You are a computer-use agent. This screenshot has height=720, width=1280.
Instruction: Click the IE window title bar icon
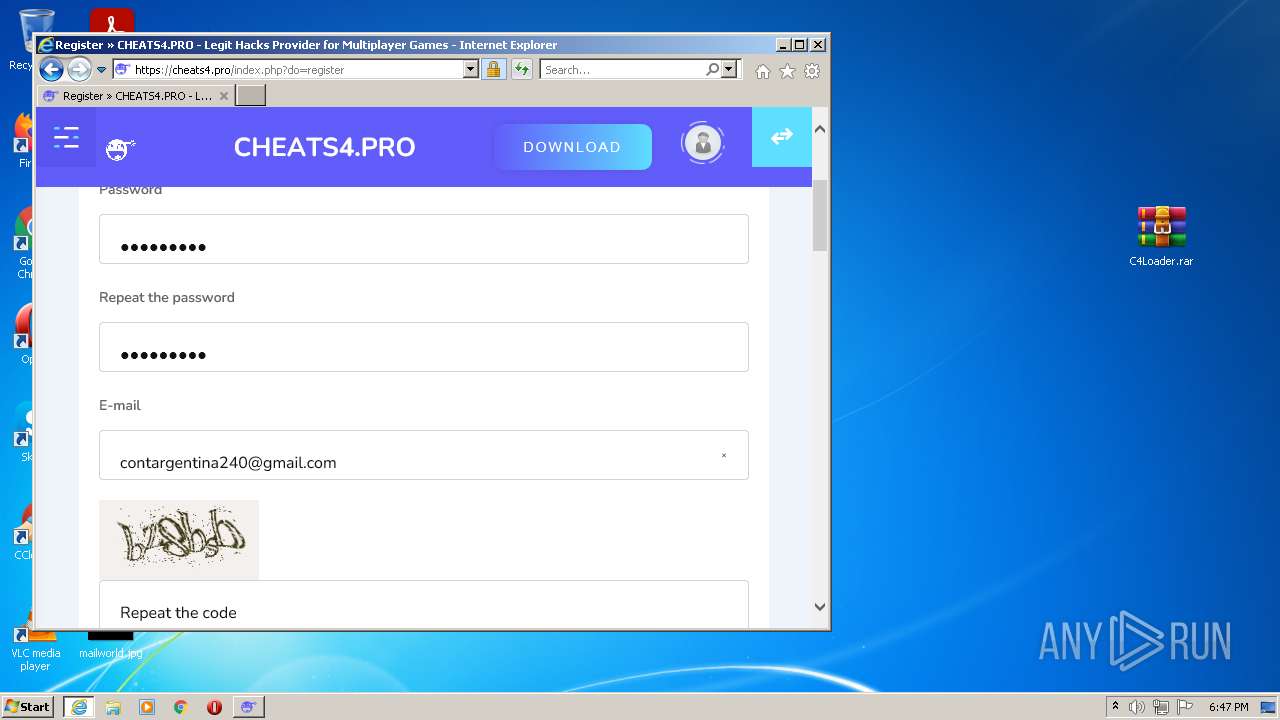pos(46,45)
